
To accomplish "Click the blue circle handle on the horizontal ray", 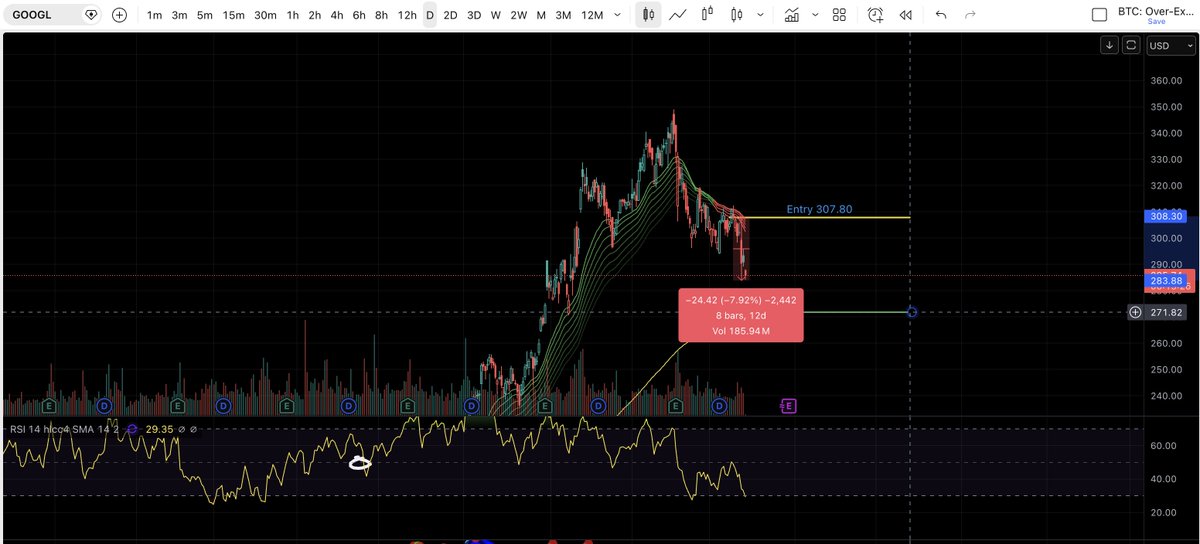I will 913,312.
